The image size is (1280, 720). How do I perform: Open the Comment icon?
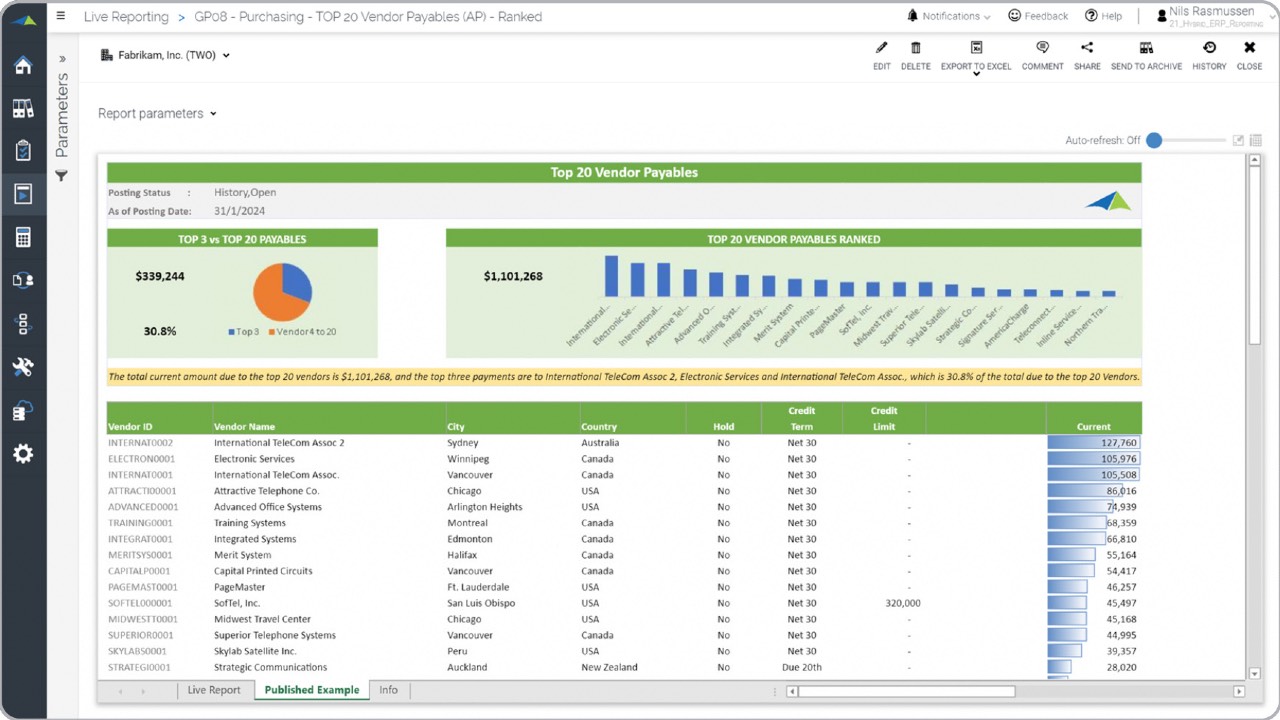pos(1042,47)
